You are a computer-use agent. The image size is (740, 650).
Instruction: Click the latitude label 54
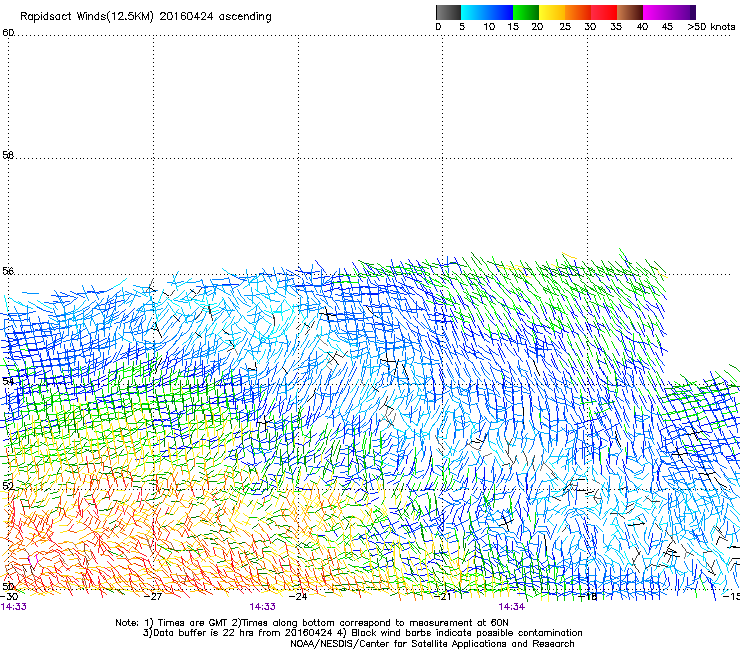[x=8, y=381]
